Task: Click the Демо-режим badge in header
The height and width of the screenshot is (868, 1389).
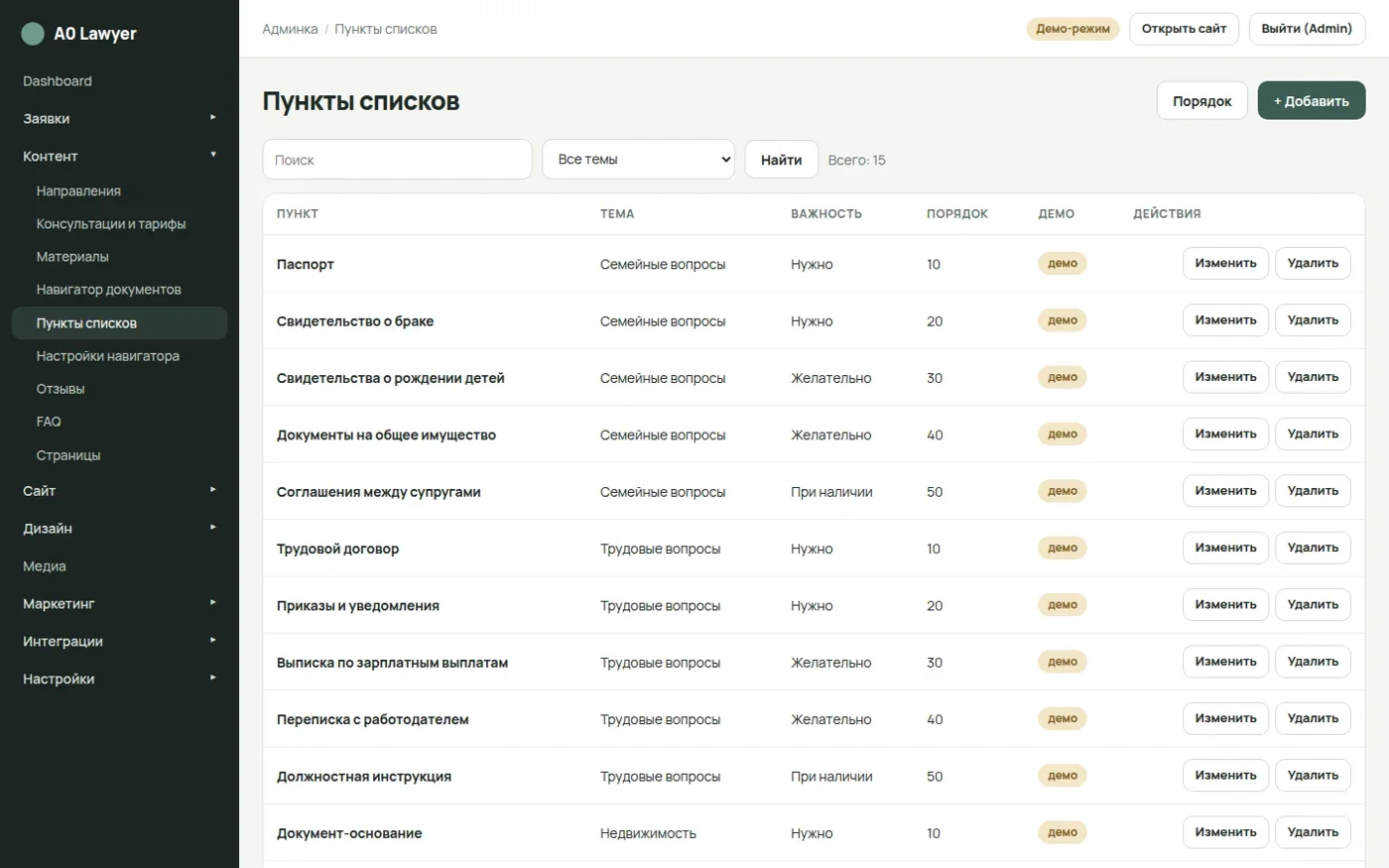Action: pos(1073,29)
